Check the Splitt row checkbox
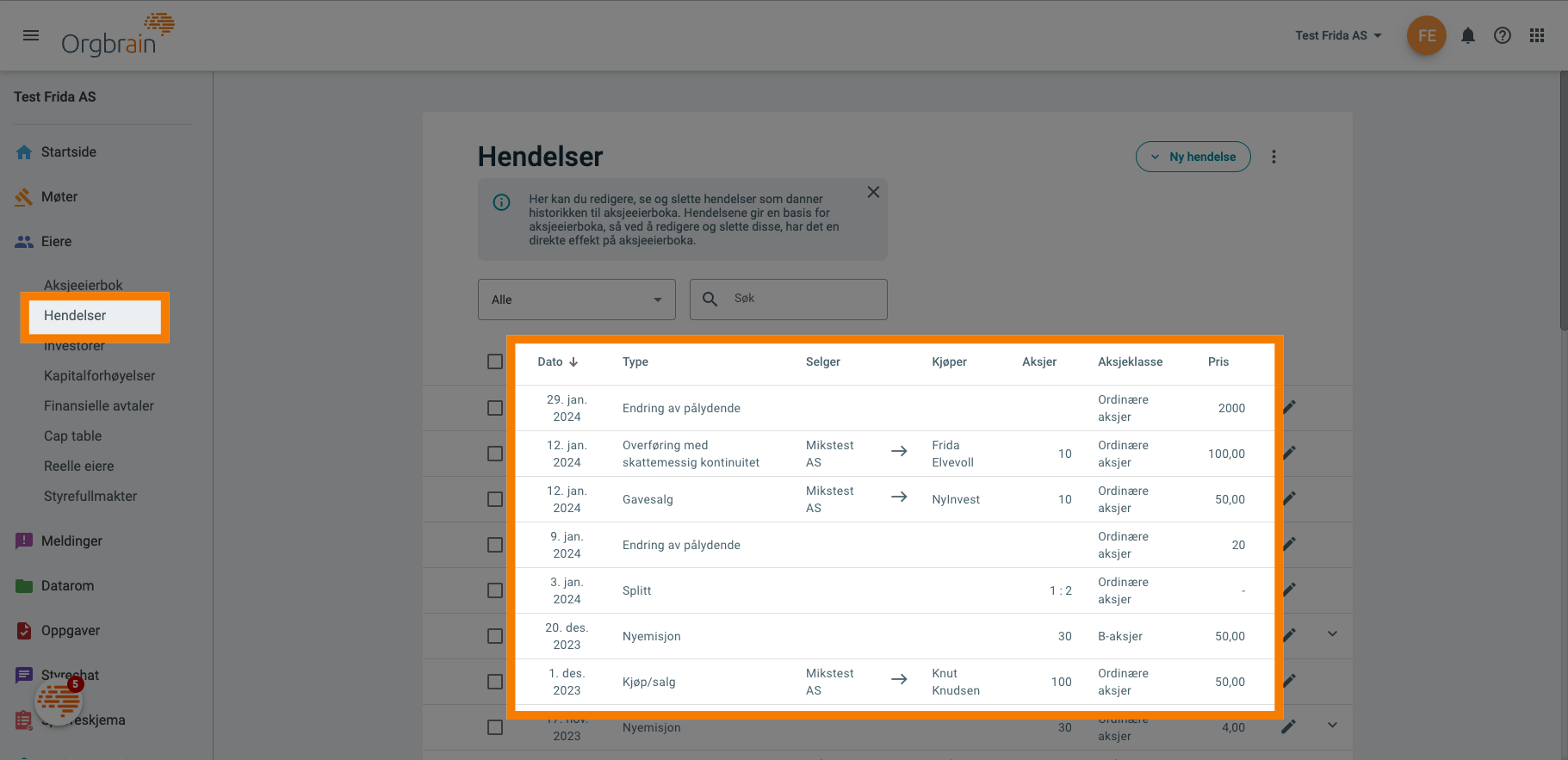This screenshot has width=1568, height=760. [495, 590]
